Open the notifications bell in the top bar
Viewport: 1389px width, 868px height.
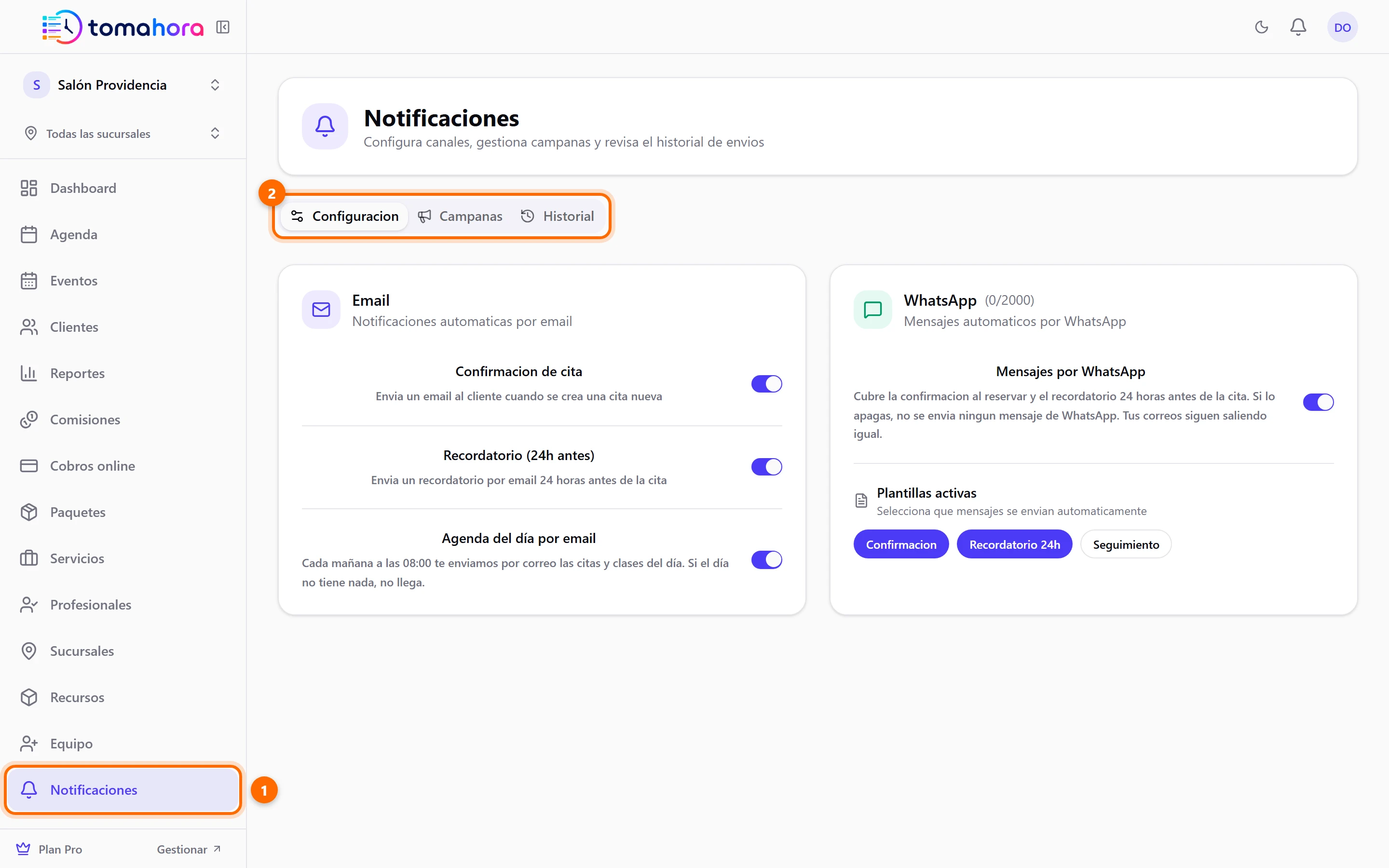click(1298, 27)
